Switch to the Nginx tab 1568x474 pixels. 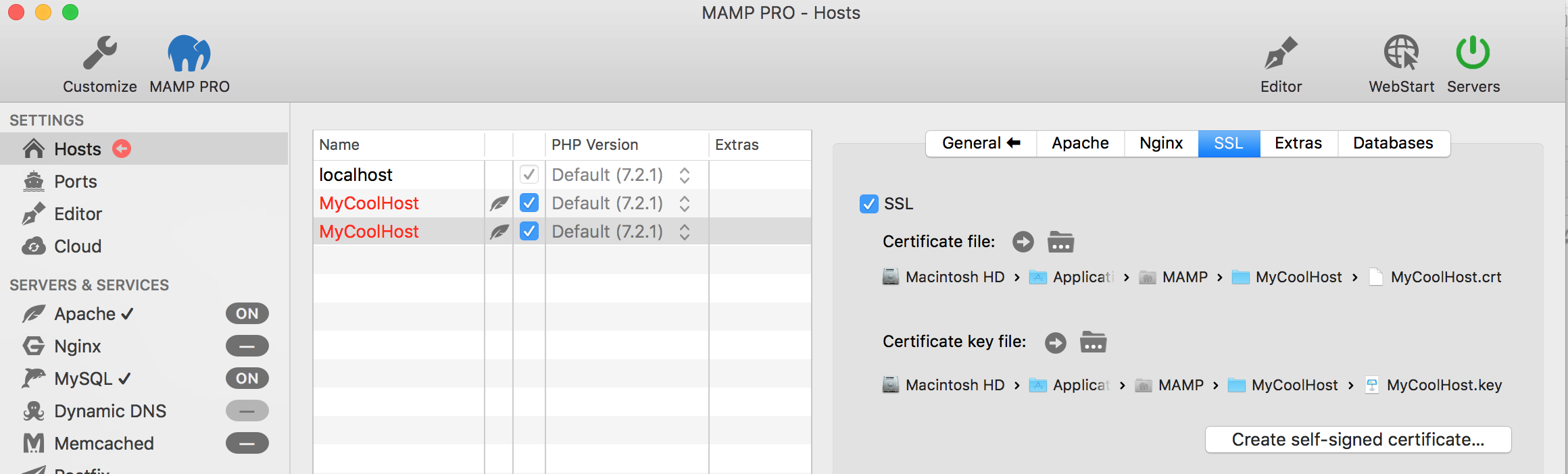1161,143
